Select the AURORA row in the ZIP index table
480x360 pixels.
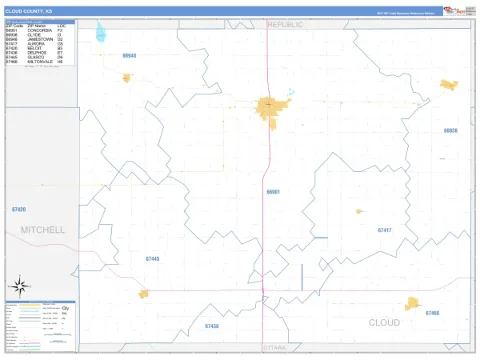[40, 44]
